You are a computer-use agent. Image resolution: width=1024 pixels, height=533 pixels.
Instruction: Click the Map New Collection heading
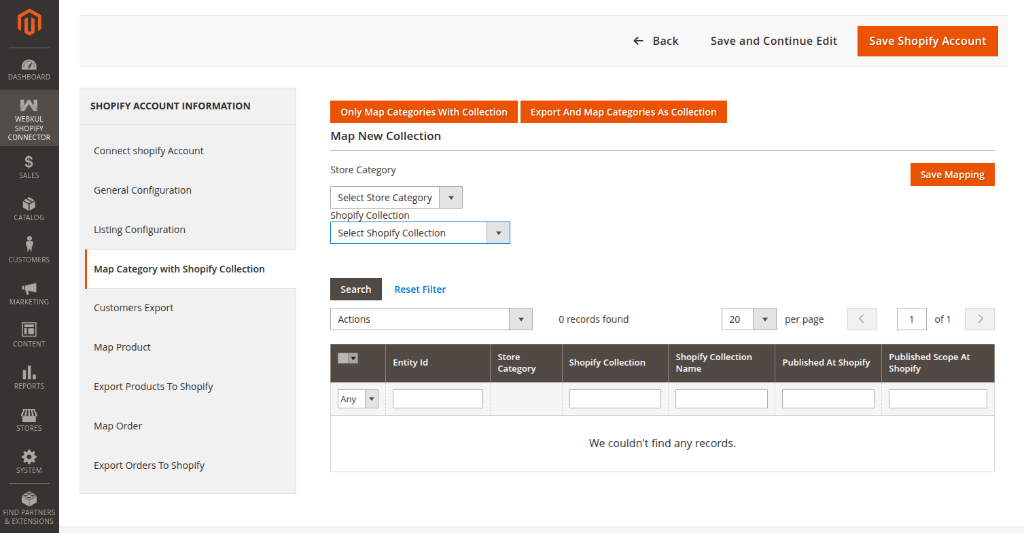pos(385,136)
